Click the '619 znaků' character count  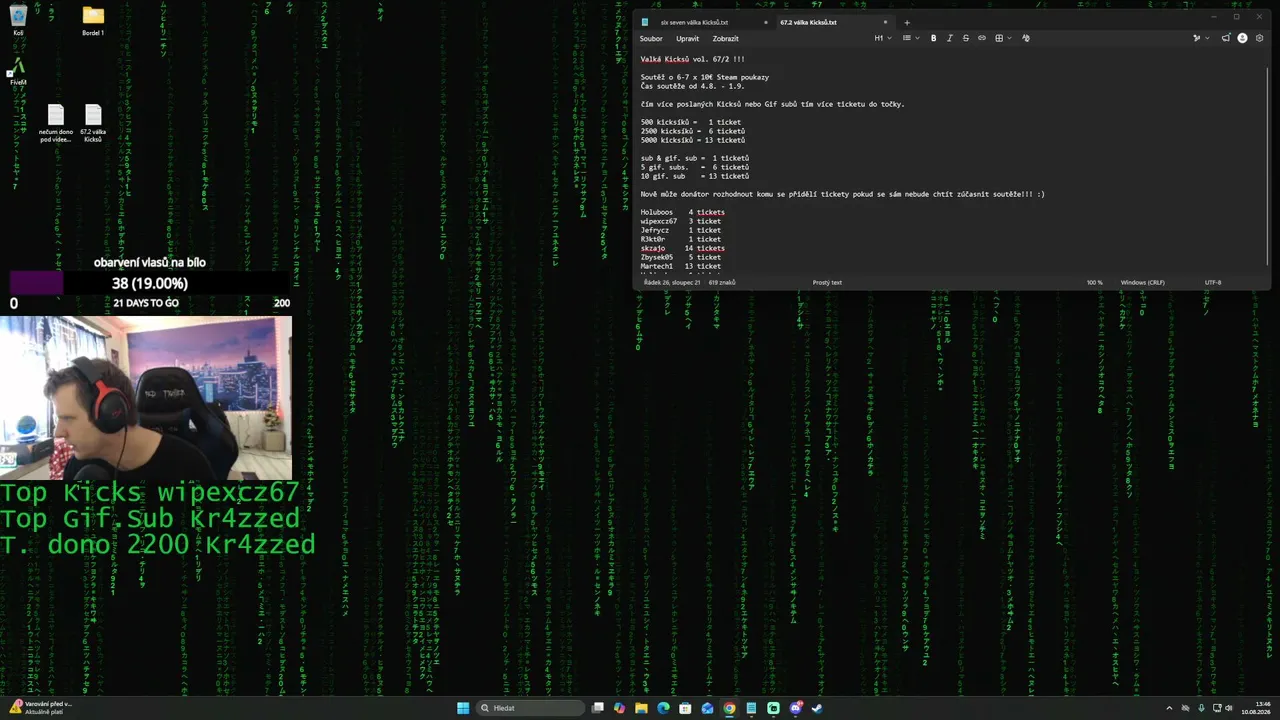click(722, 282)
